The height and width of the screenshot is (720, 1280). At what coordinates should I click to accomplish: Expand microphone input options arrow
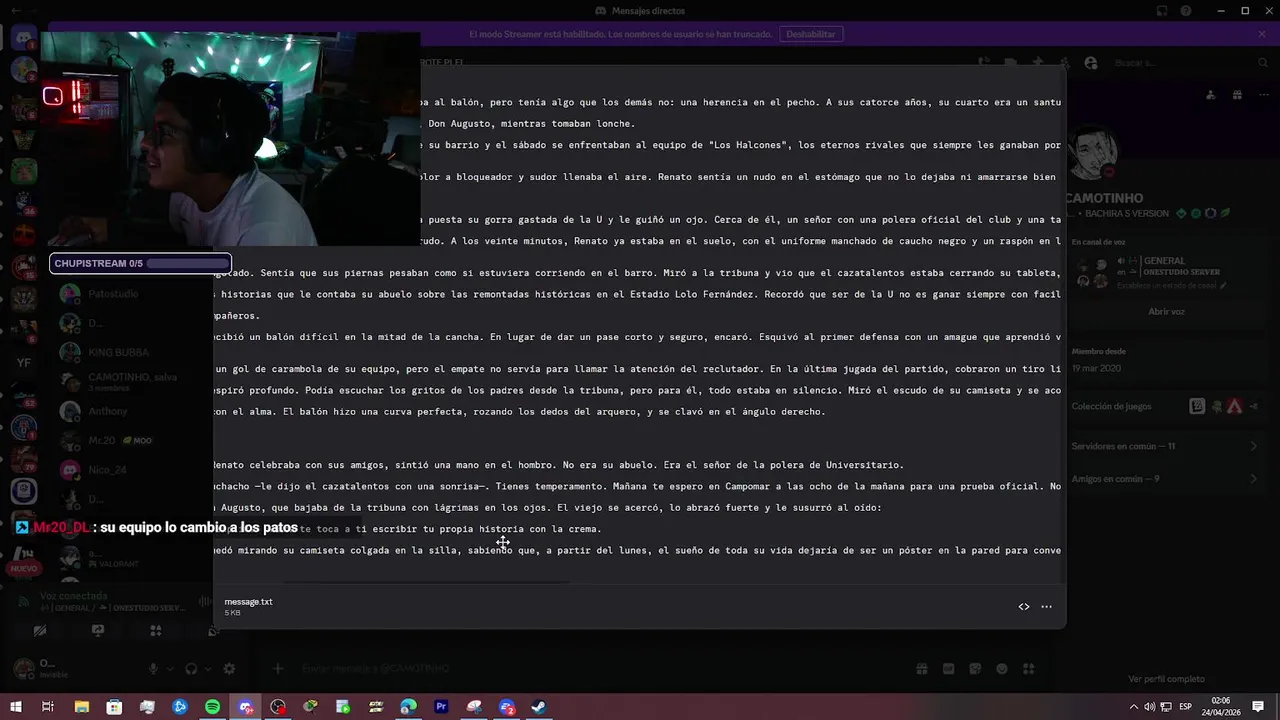pyautogui.click(x=168, y=669)
